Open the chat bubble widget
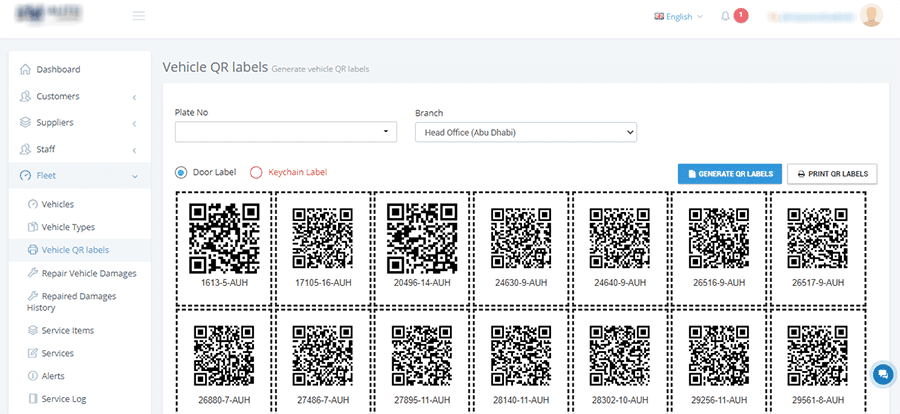 (883, 374)
